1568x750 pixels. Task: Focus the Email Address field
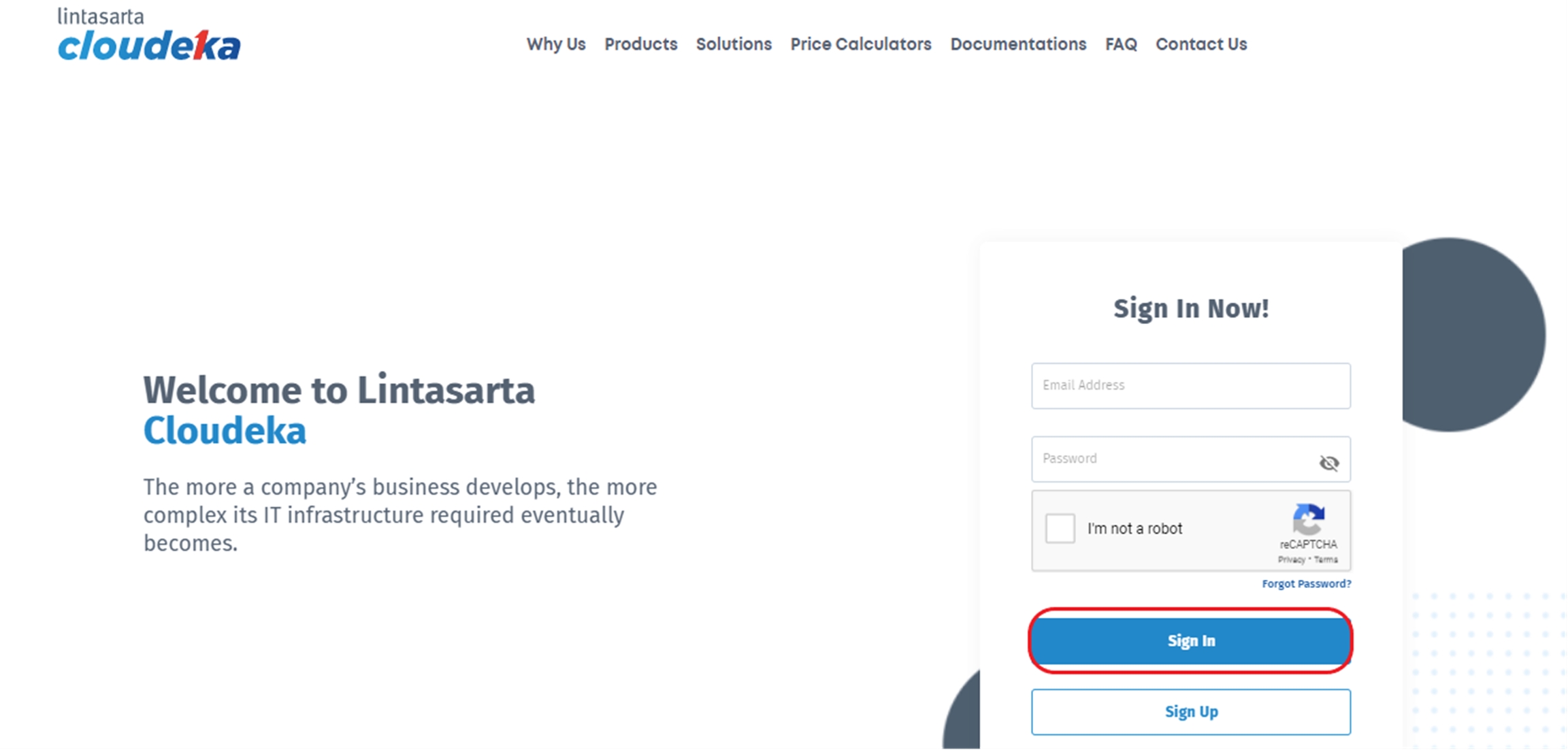point(1191,386)
